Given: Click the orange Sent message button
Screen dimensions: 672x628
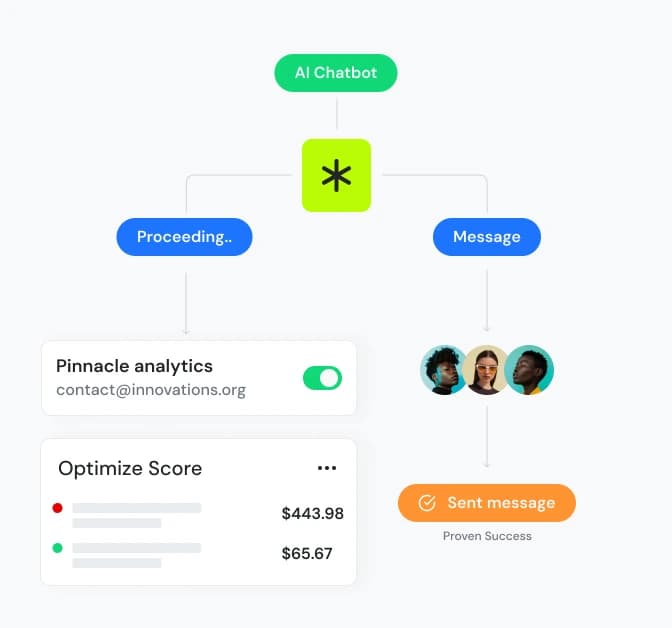Looking at the screenshot, I should point(487,503).
